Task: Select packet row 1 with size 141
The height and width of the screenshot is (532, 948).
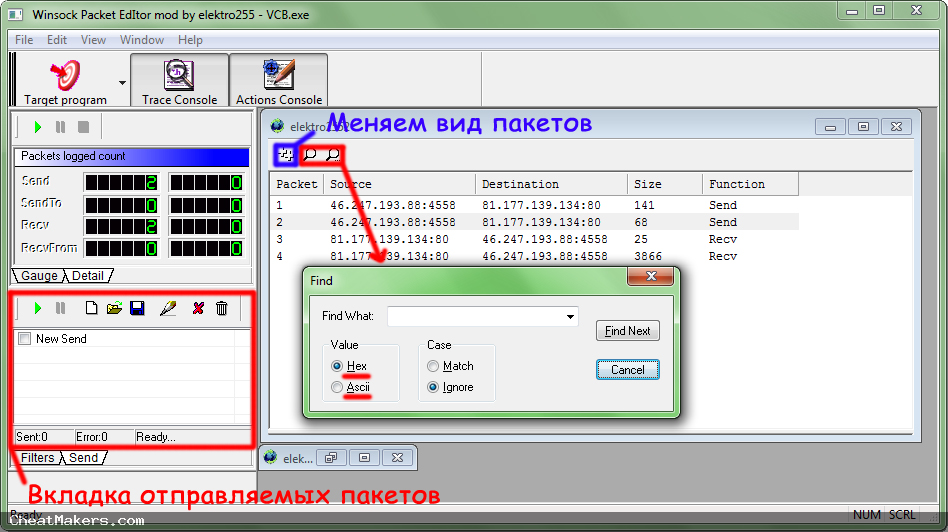Action: (x=534, y=205)
